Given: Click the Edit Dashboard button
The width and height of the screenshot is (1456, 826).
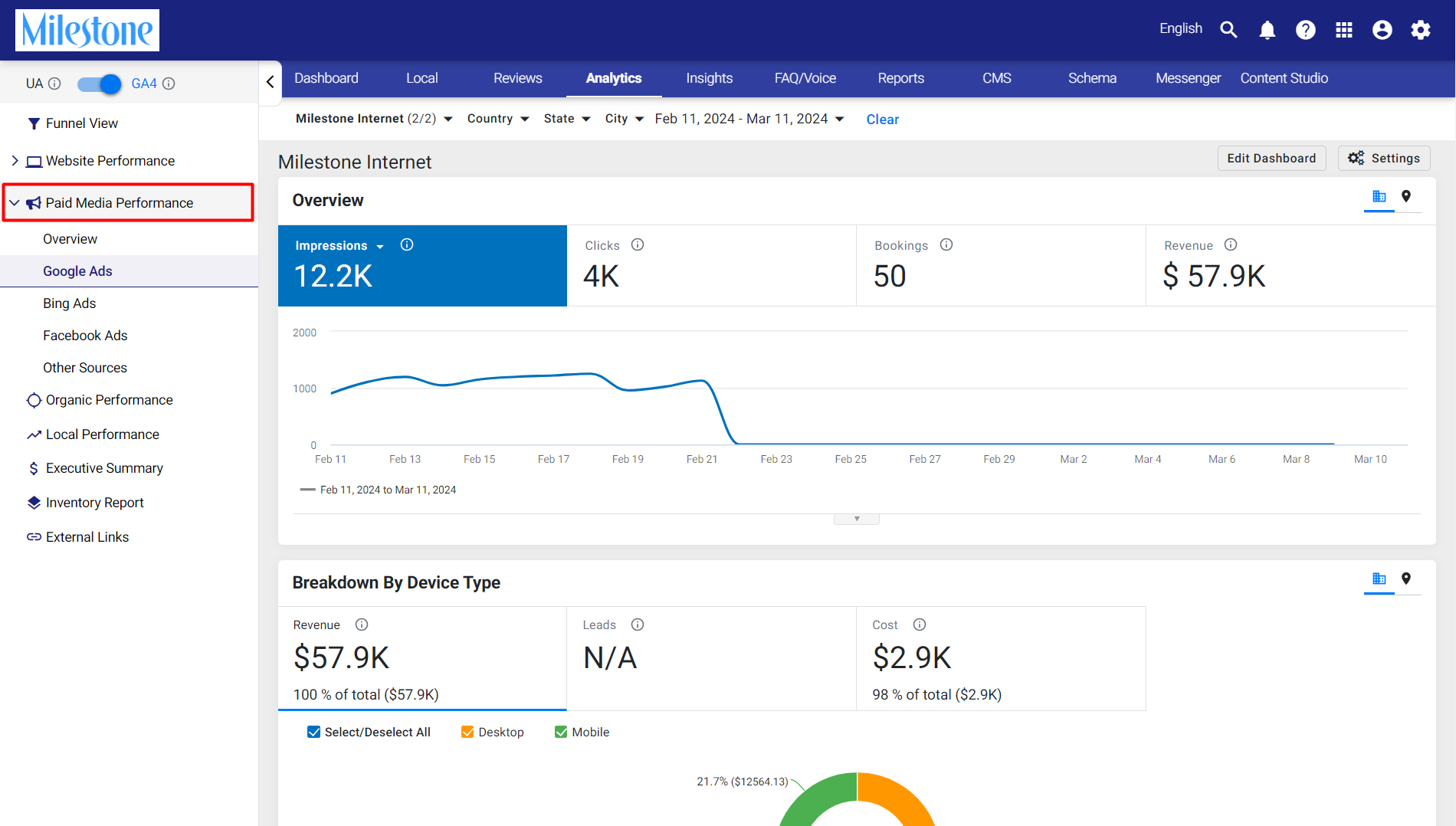Looking at the screenshot, I should point(1272,159).
